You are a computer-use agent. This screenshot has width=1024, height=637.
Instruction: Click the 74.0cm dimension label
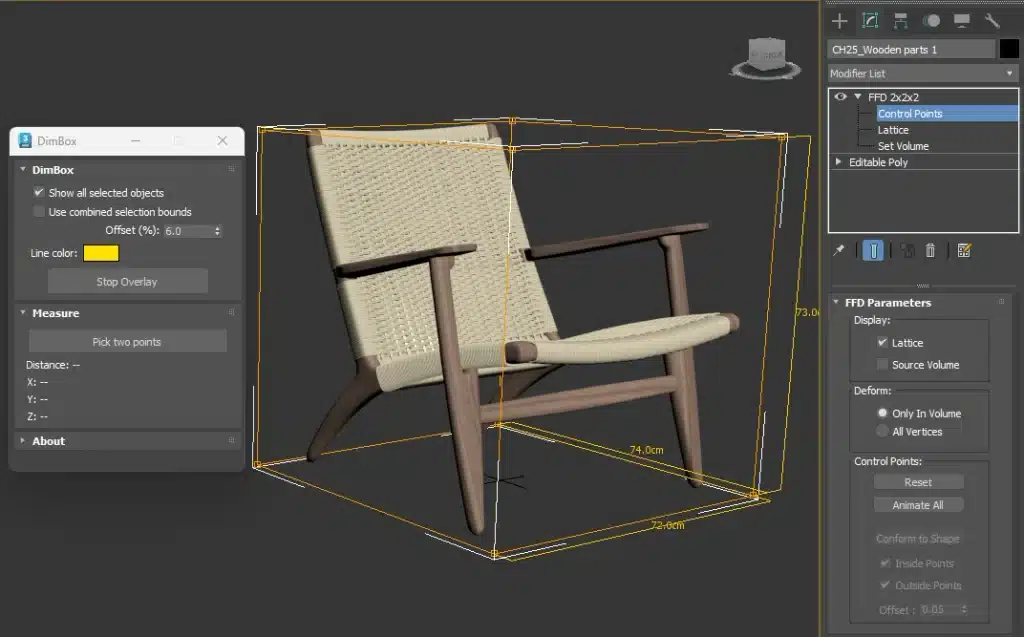click(x=647, y=450)
